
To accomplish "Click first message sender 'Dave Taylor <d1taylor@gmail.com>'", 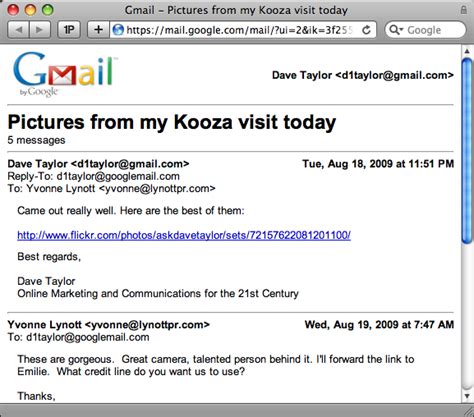I will coord(98,164).
